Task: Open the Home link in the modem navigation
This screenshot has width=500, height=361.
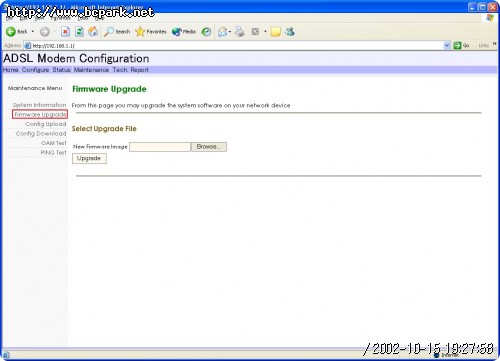Action: tap(11, 70)
